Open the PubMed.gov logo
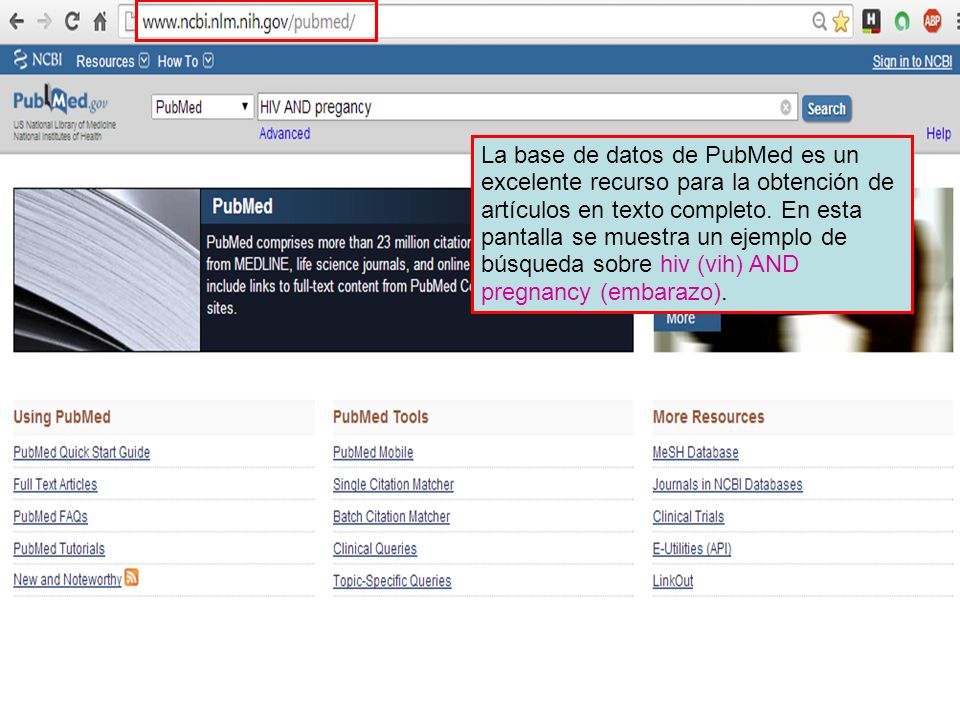Viewport: 960px width, 720px height. [61, 101]
